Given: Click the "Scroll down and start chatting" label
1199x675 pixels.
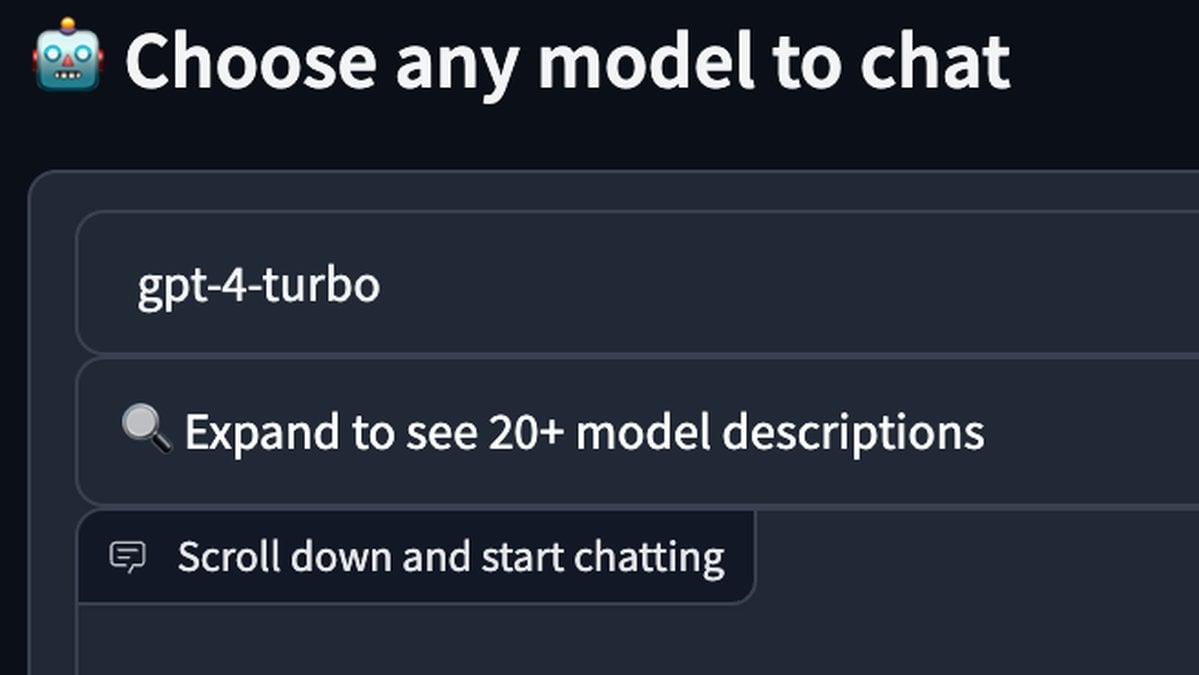Looking at the screenshot, I should click(450, 557).
